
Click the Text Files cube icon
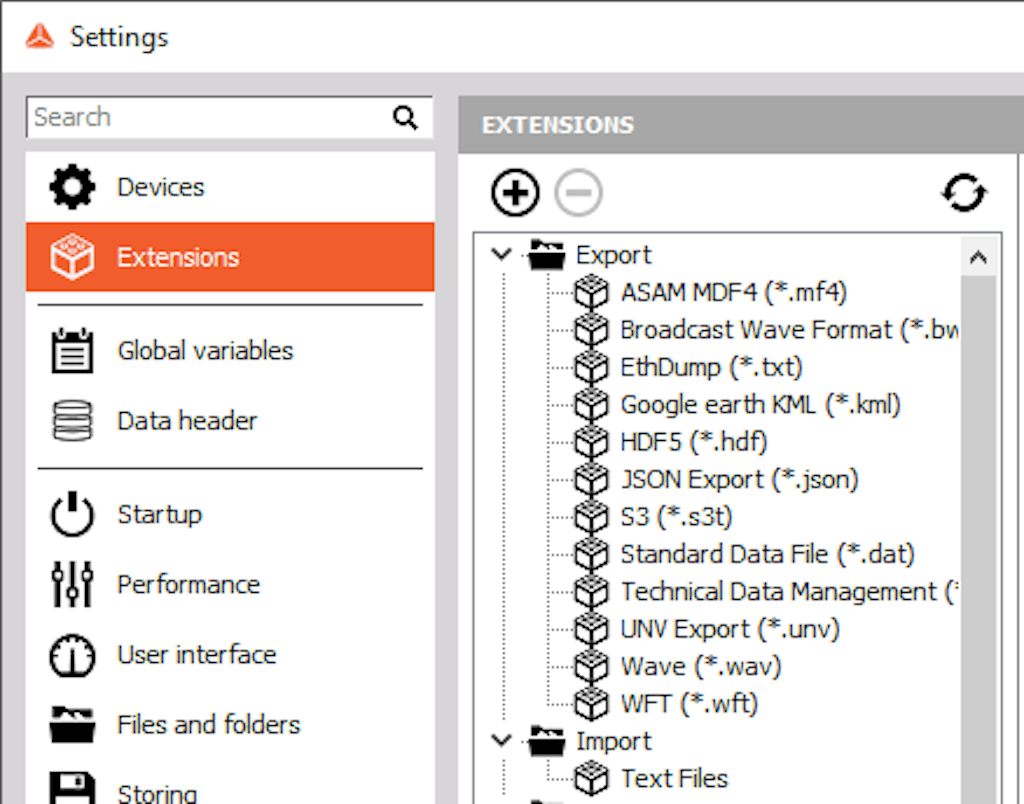click(x=592, y=779)
